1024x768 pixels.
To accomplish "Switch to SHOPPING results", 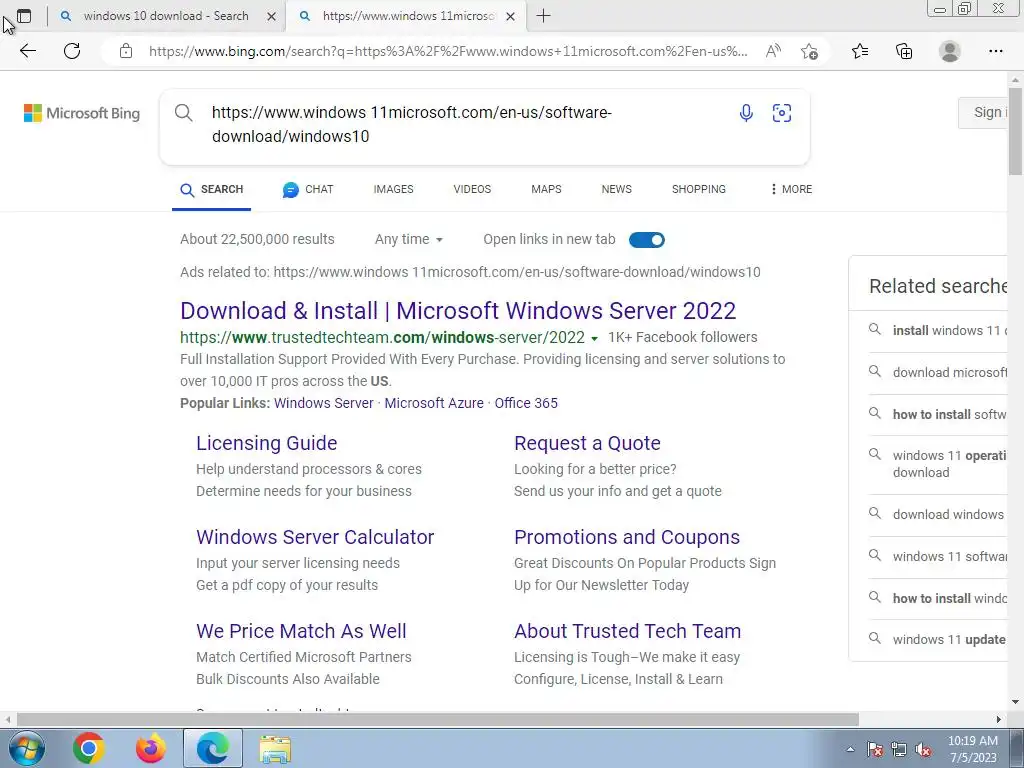I will point(699,189).
